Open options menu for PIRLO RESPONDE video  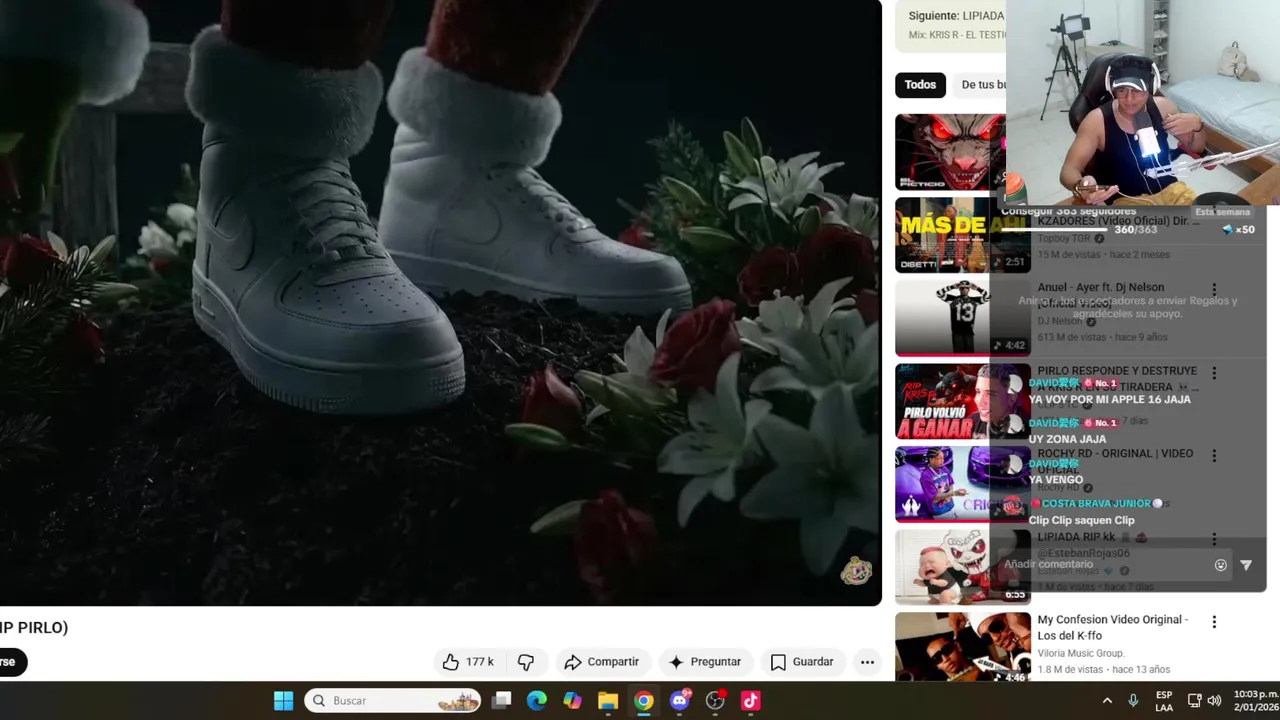click(x=1214, y=373)
